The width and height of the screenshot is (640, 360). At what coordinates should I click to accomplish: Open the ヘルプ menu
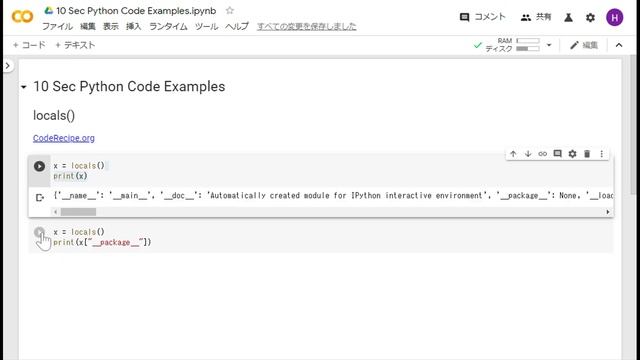point(237,27)
